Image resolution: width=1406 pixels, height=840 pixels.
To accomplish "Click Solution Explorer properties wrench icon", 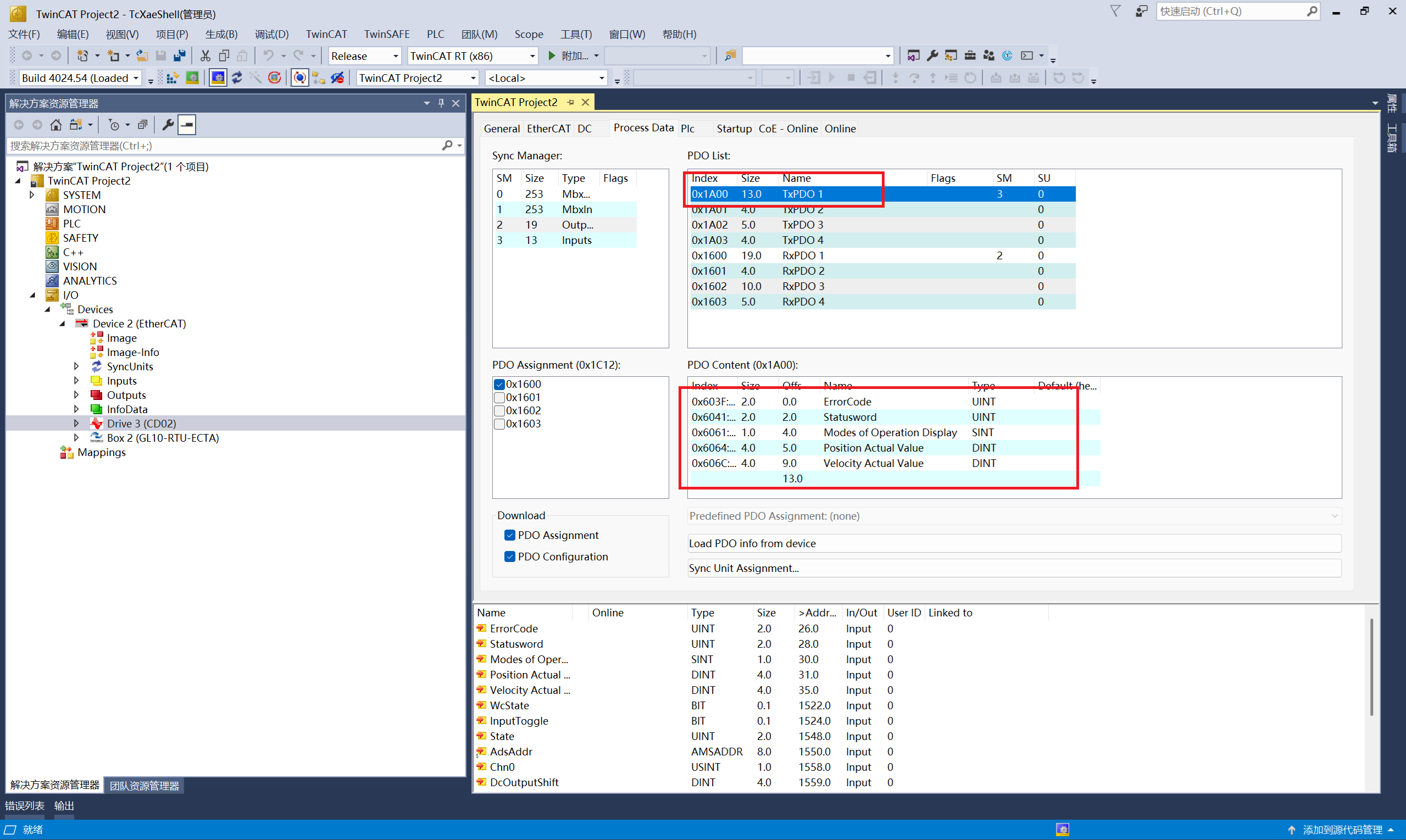I will [x=168, y=125].
